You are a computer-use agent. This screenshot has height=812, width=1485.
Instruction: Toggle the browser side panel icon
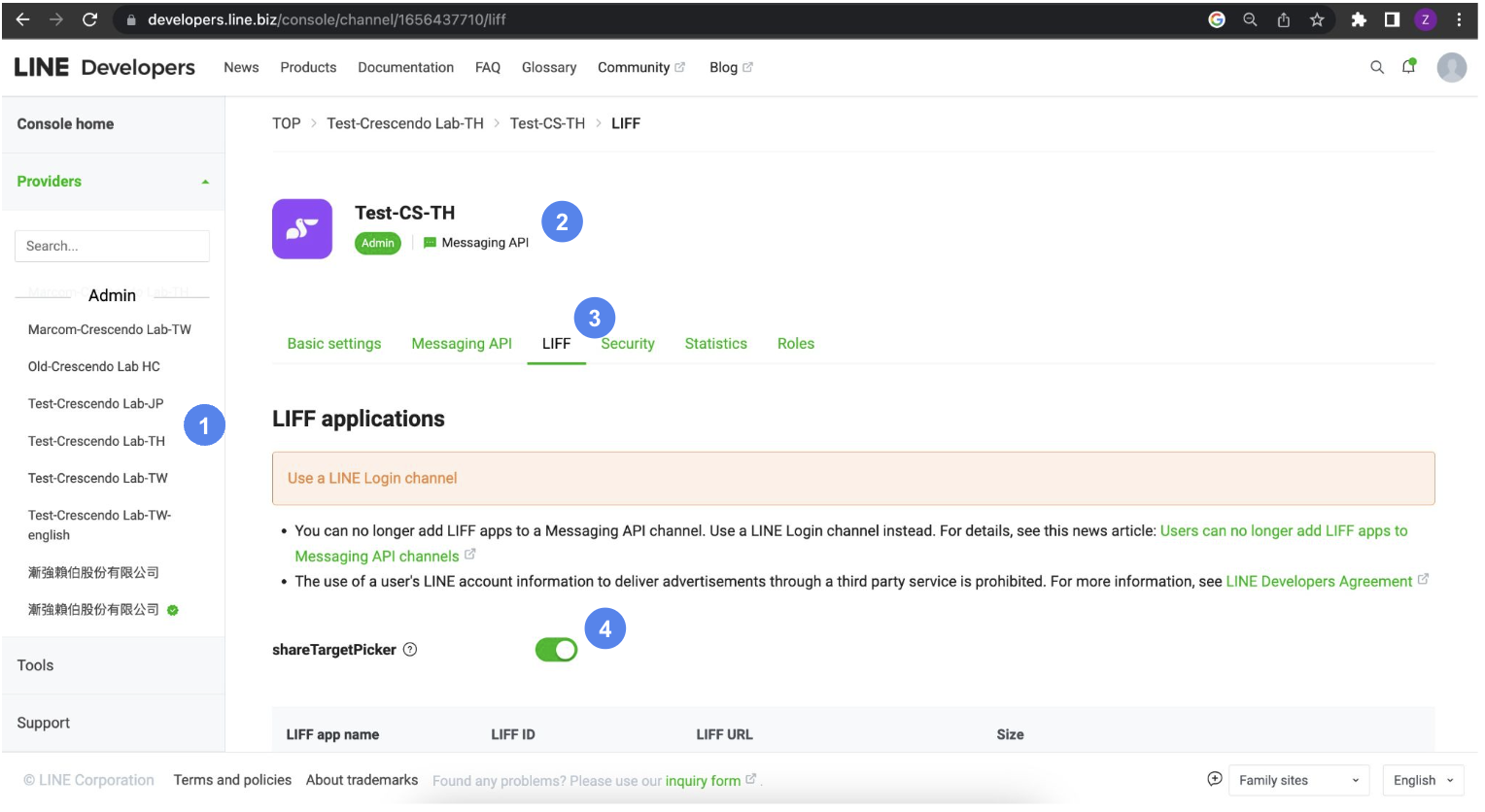[x=1392, y=19]
